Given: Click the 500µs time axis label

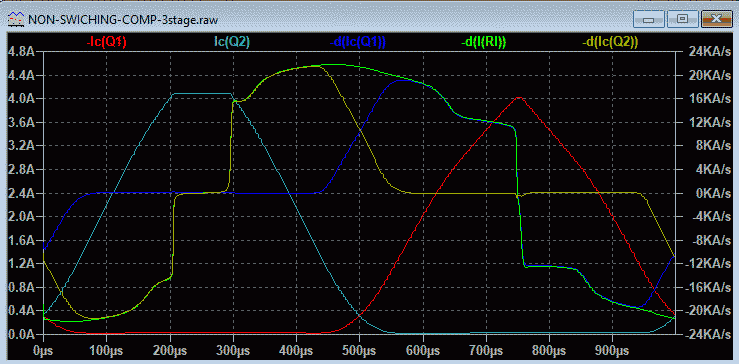Looking at the screenshot, I should (x=360, y=352).
